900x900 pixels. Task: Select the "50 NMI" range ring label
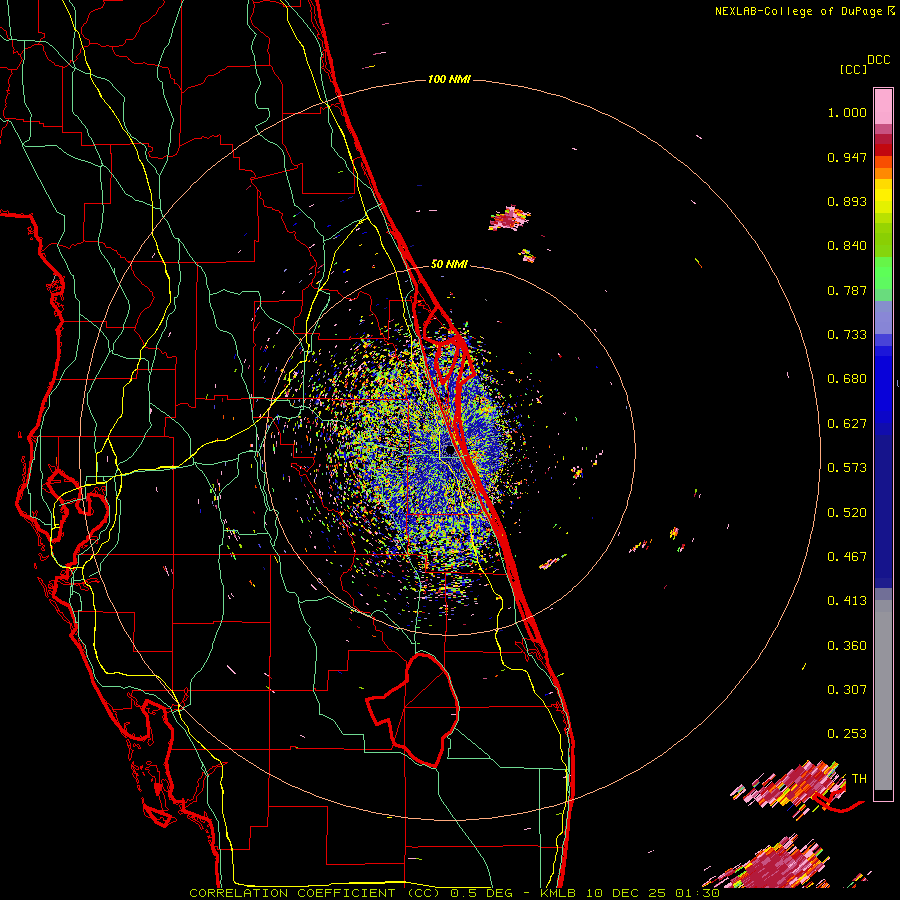[449, 264]
